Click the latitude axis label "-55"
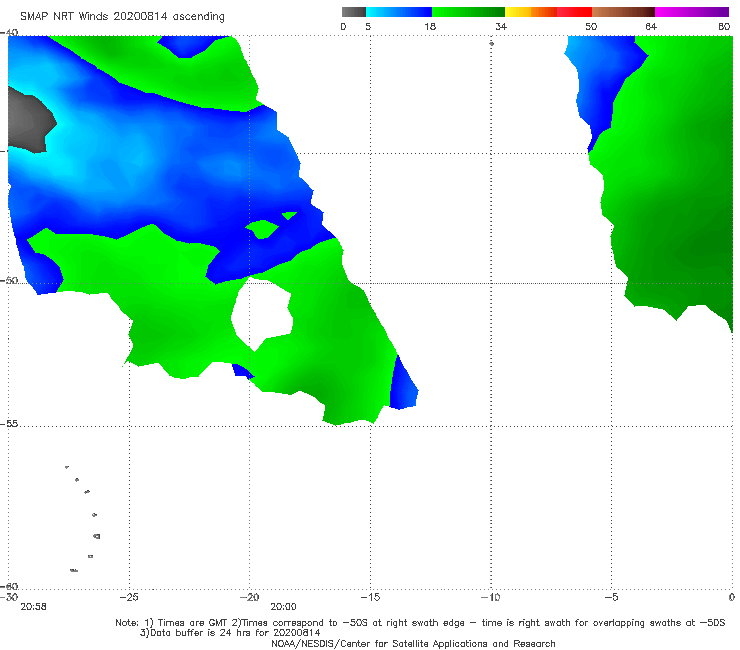This screenshot has height=650, width=740. (x=9, y=423)
